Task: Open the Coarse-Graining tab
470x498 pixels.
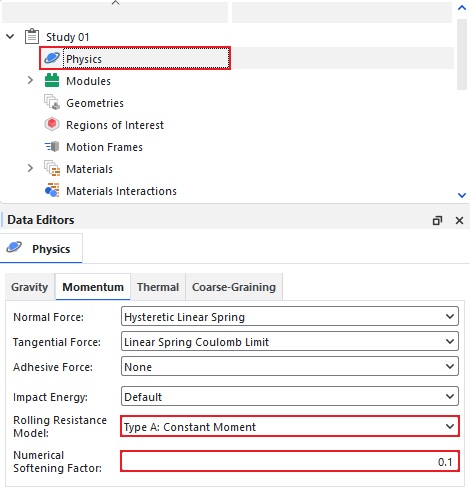Action: (234, 287)
